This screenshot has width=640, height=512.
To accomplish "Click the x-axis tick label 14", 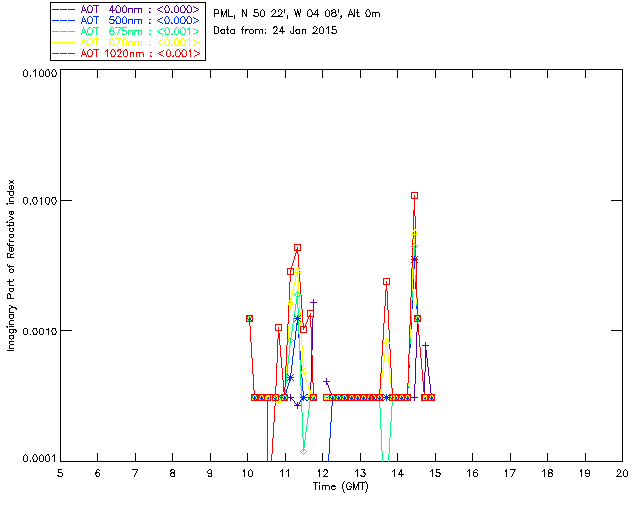I will point(398,473).
